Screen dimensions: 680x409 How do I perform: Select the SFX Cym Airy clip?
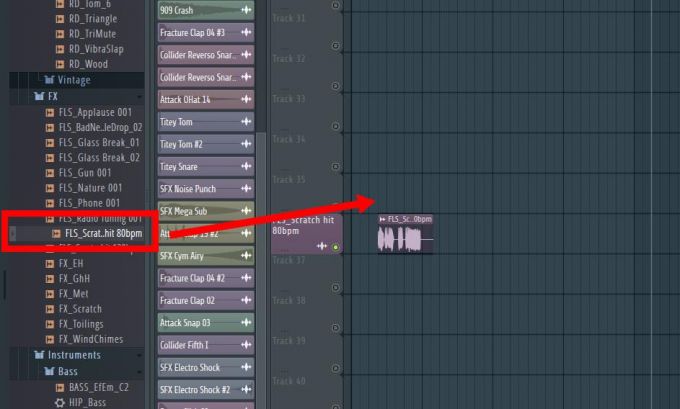tap(206, 256)
